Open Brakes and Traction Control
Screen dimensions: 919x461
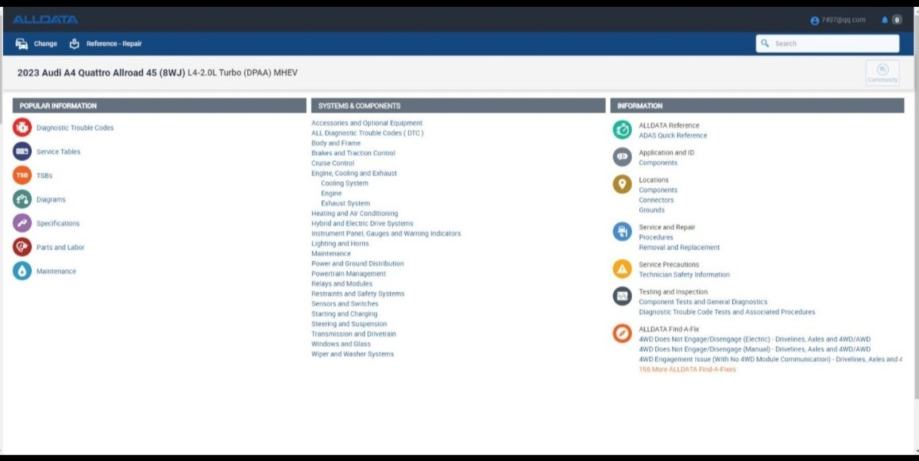353,153
